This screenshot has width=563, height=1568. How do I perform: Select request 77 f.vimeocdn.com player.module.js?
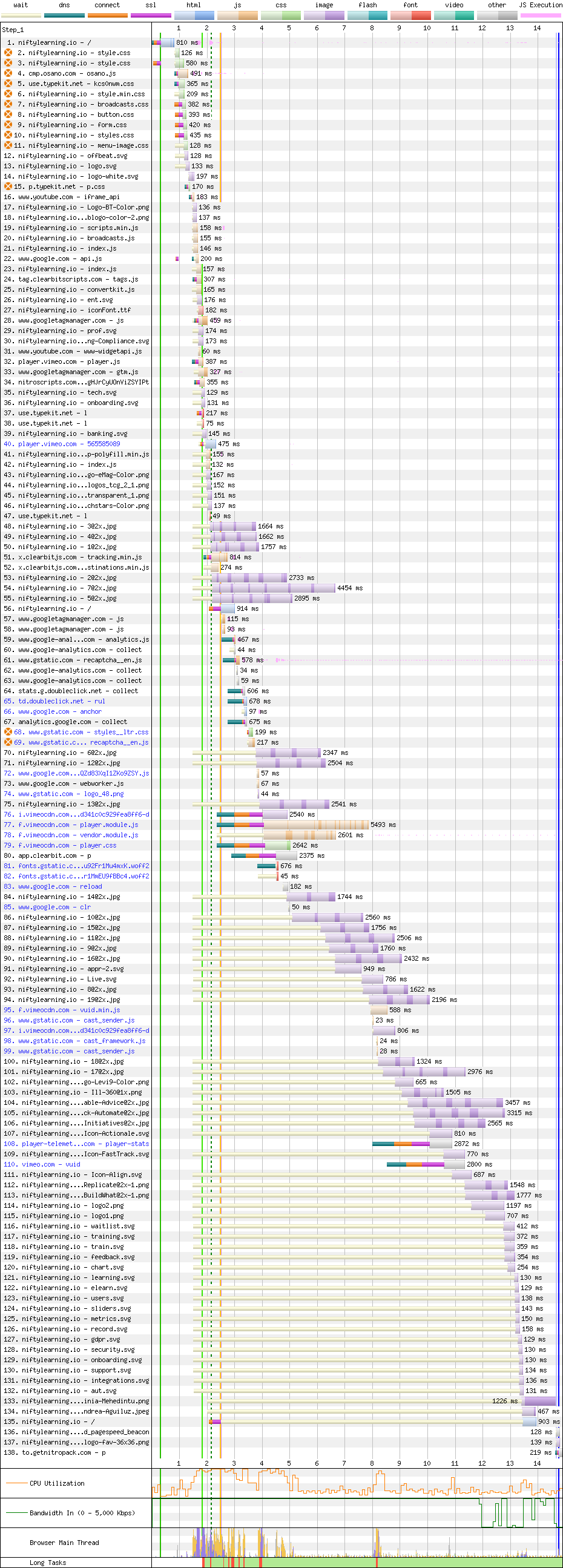[78, 825]
